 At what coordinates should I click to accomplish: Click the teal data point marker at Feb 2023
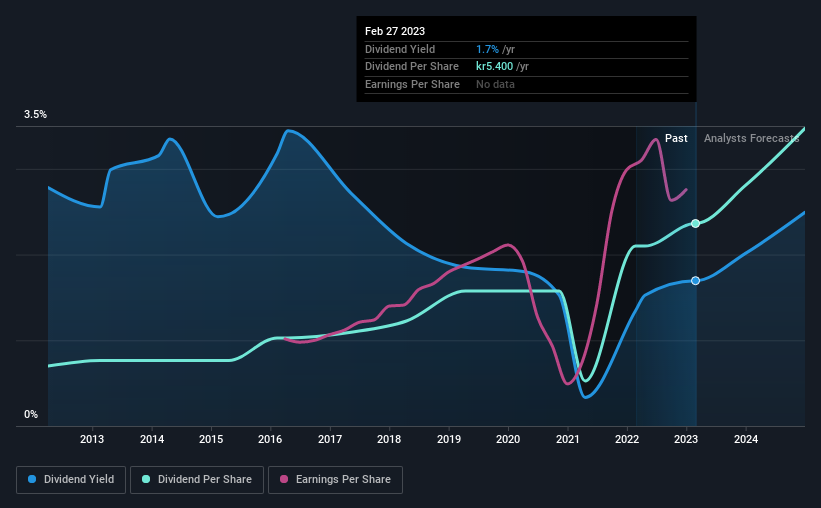point(695,224)
